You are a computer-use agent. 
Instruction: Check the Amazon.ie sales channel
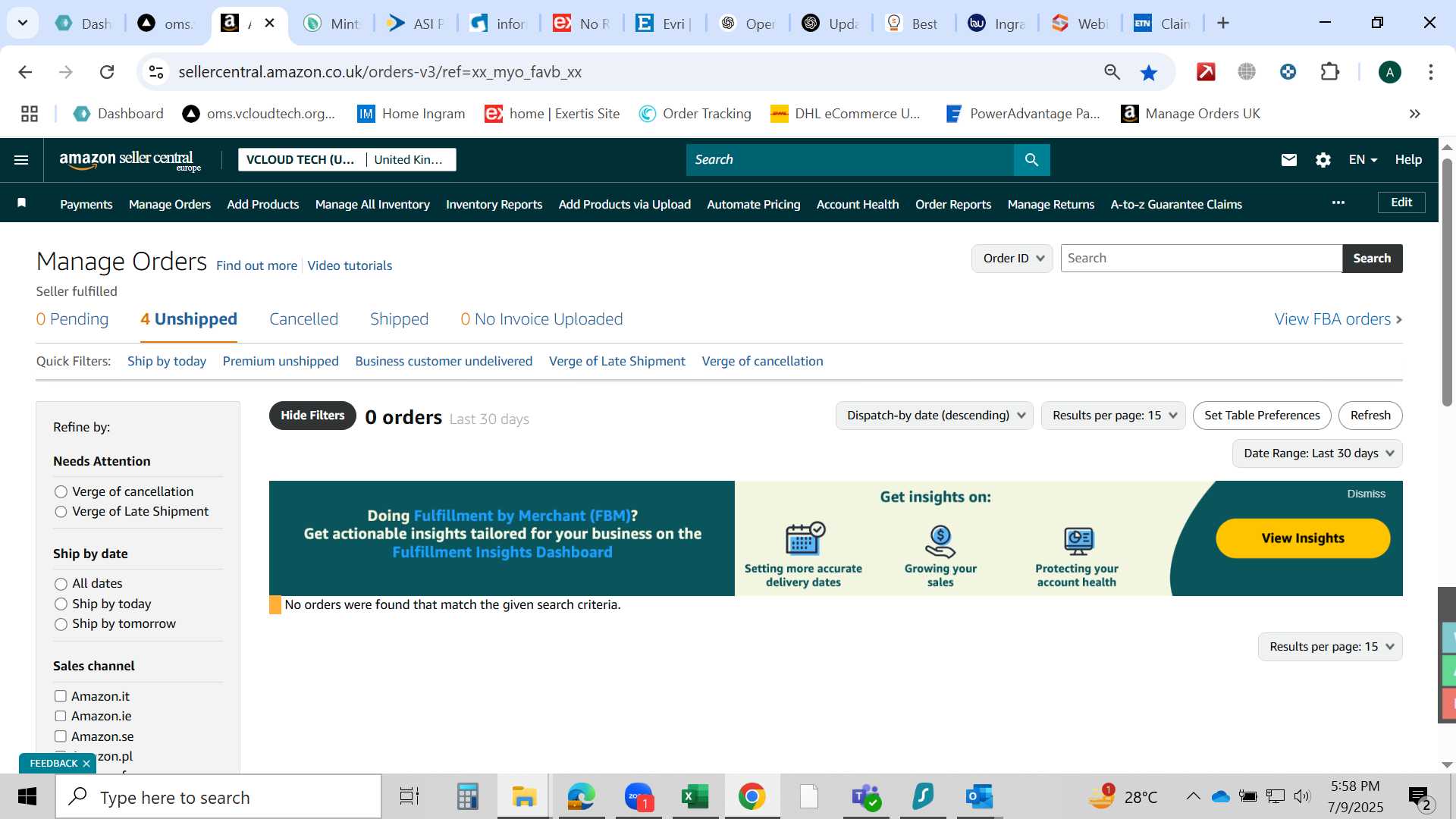[61, 716]
